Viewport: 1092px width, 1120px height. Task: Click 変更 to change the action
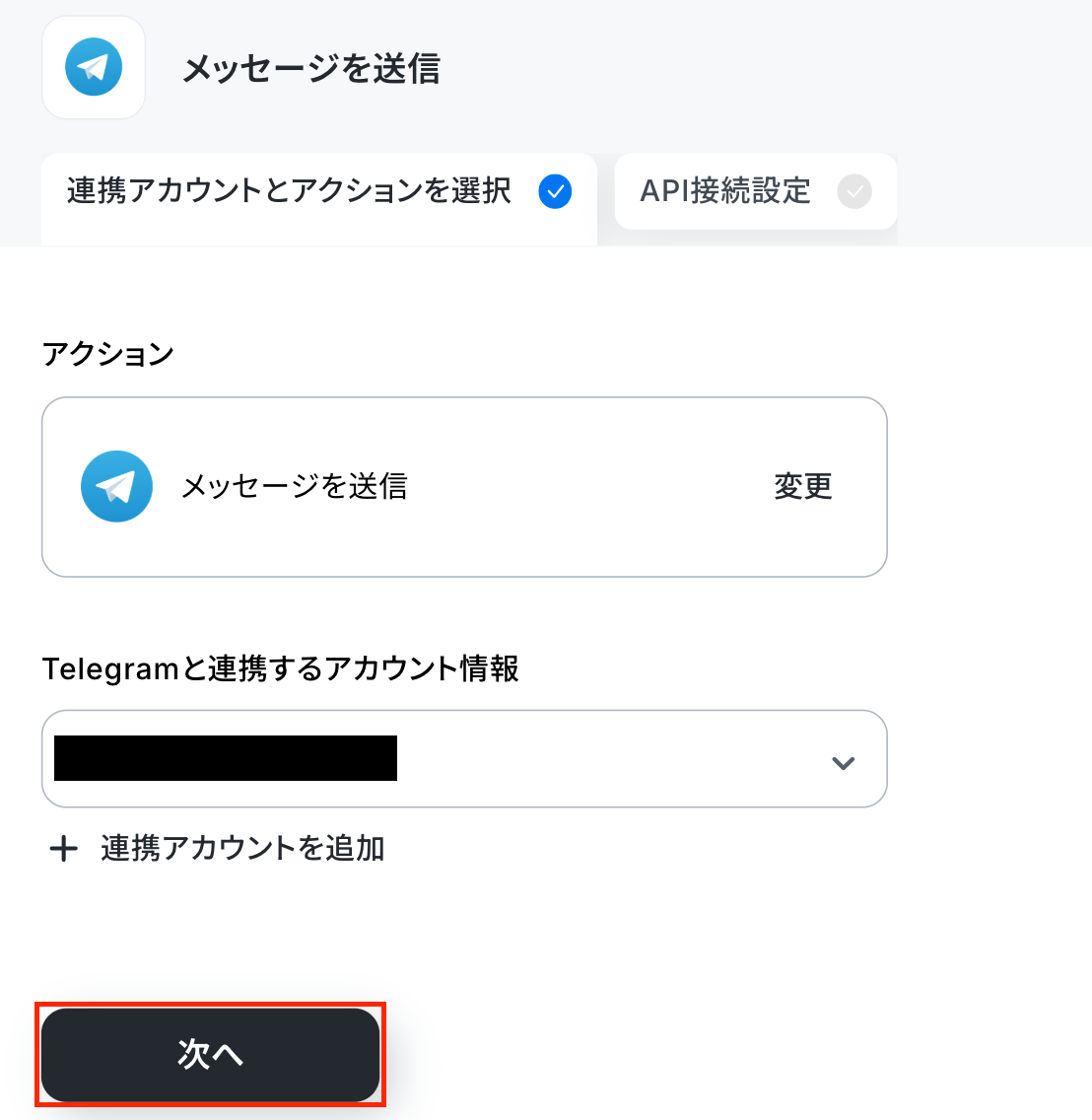pos(803,486)
